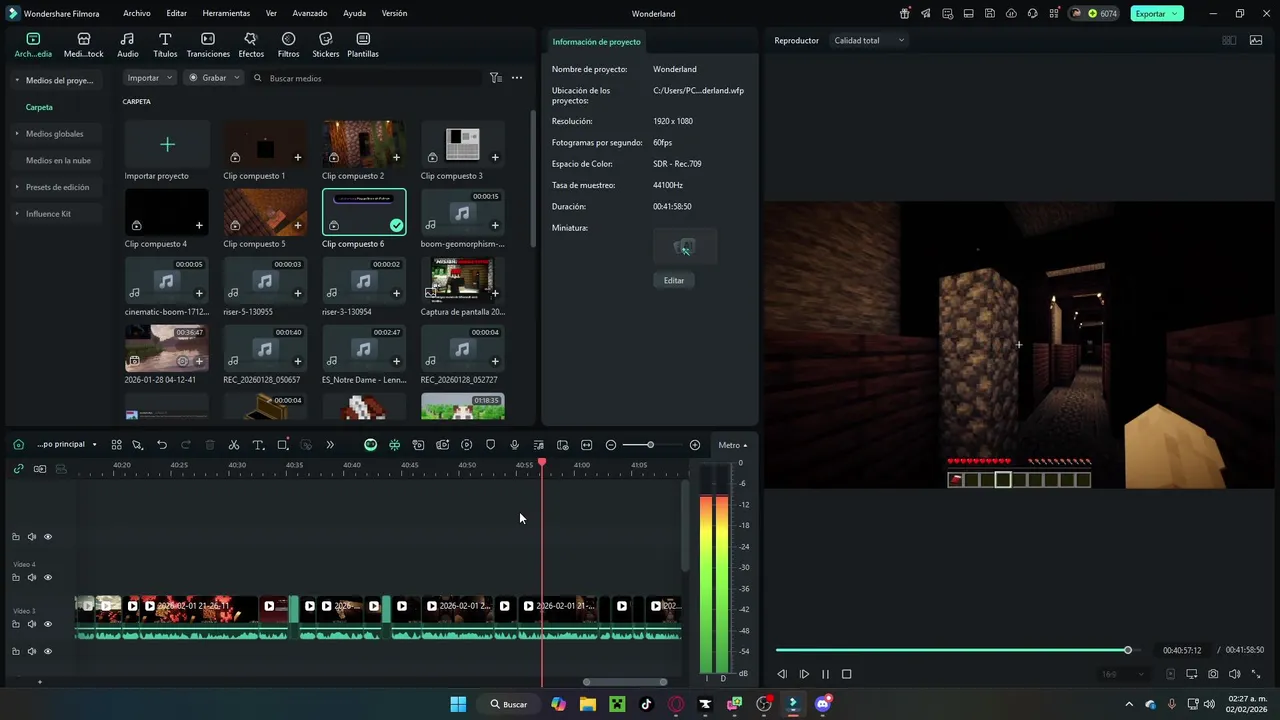1280x720 pixels.
Task: Click the gift box icon in title bar
Action: pos(905,13)
